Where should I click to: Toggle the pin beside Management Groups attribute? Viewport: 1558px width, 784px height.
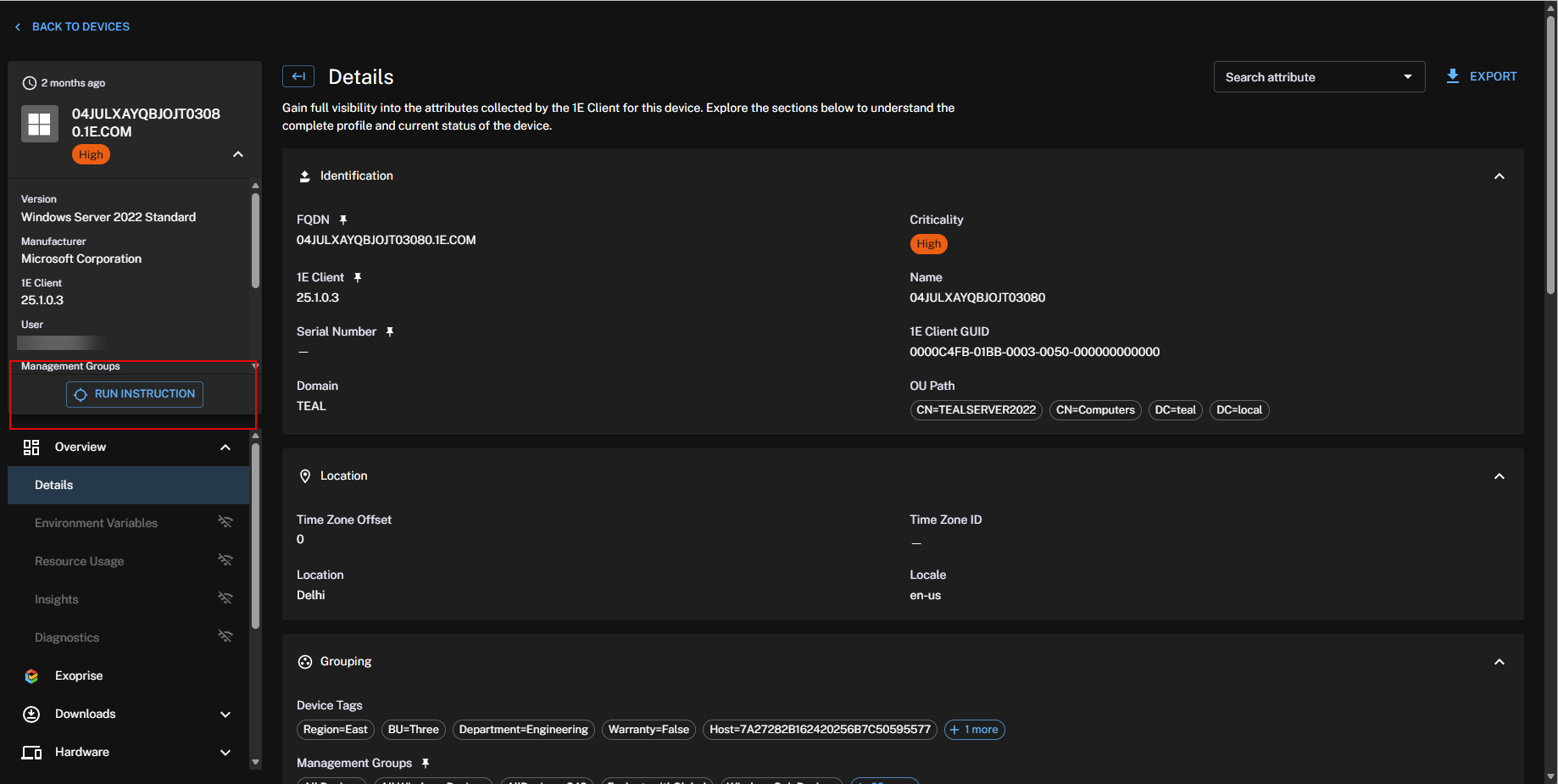tap(426, 763)
